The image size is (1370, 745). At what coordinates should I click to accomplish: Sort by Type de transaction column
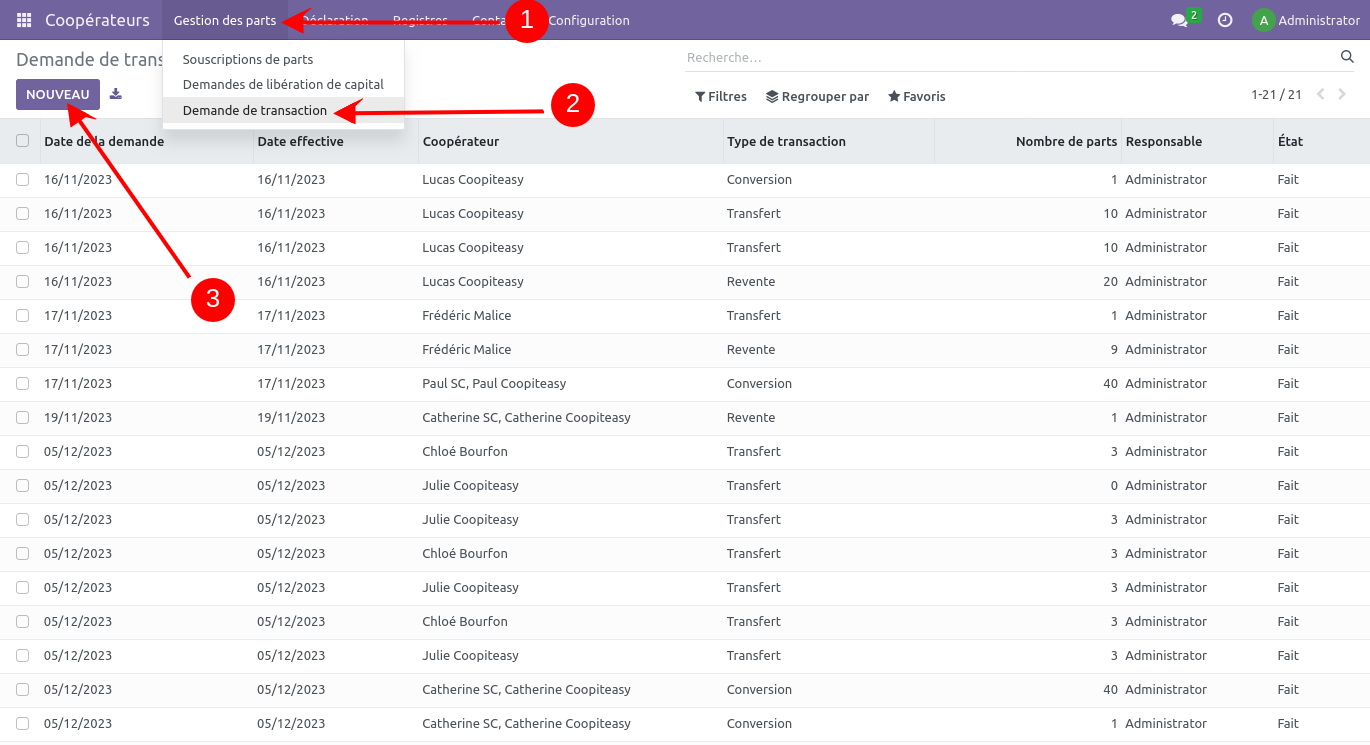click(829, 142)
